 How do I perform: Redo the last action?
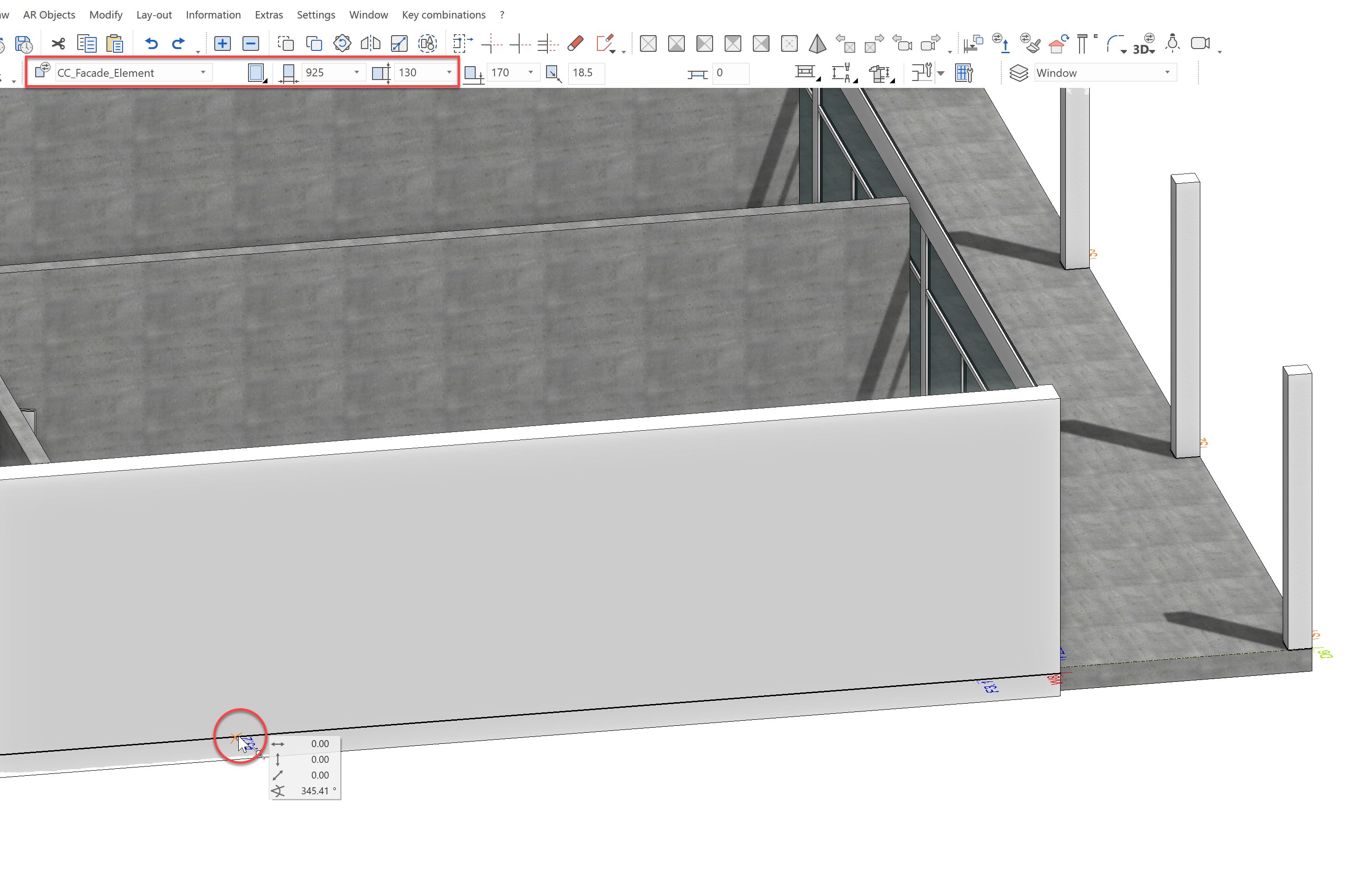coord(179,43)
